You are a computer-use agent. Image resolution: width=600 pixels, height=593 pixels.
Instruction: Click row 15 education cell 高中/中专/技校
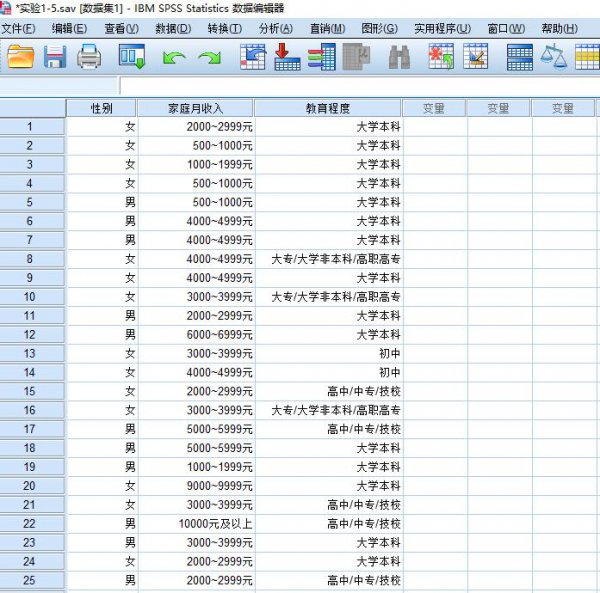(329, 391)
